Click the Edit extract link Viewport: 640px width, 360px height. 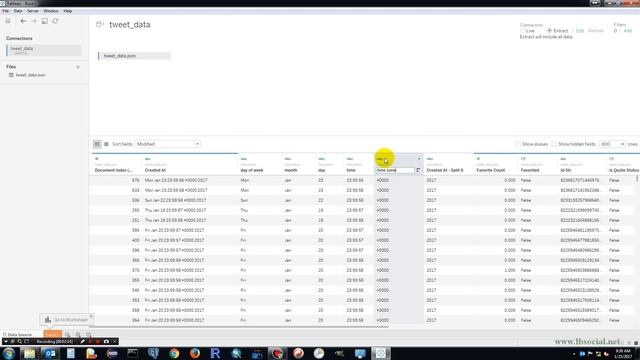tap(580, 31)
